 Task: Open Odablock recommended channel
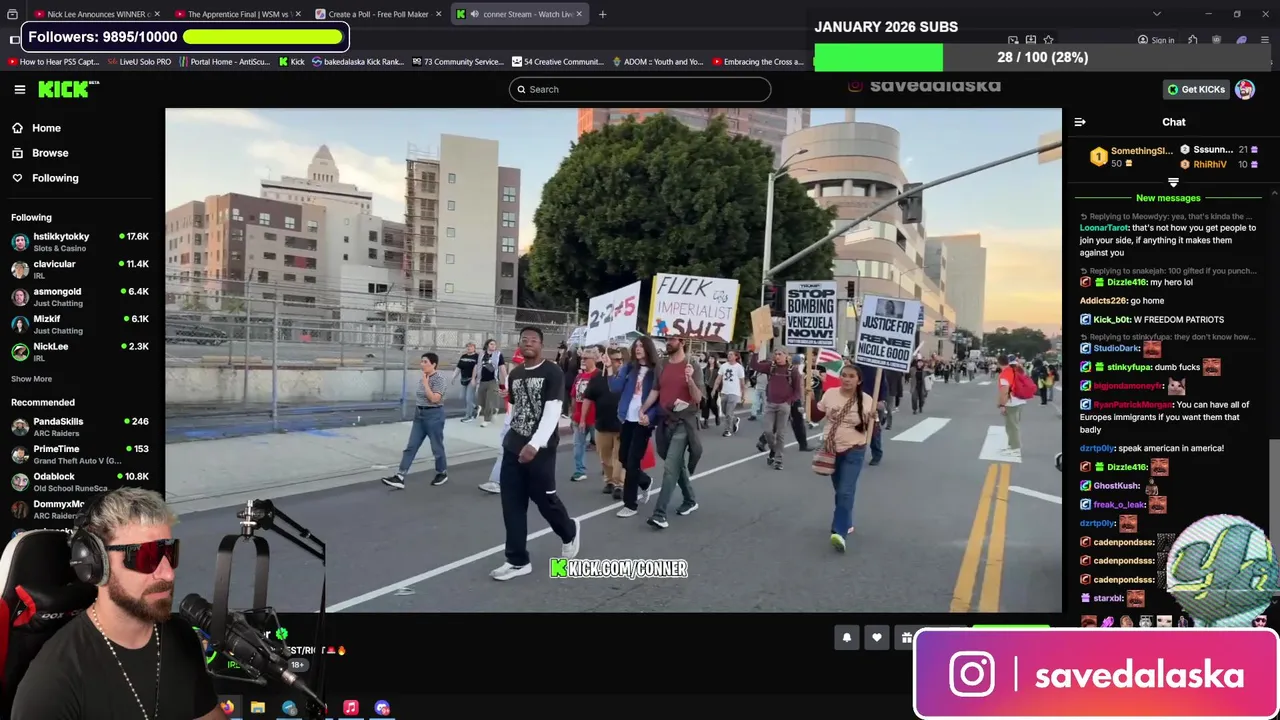click(x=80, y=482)
